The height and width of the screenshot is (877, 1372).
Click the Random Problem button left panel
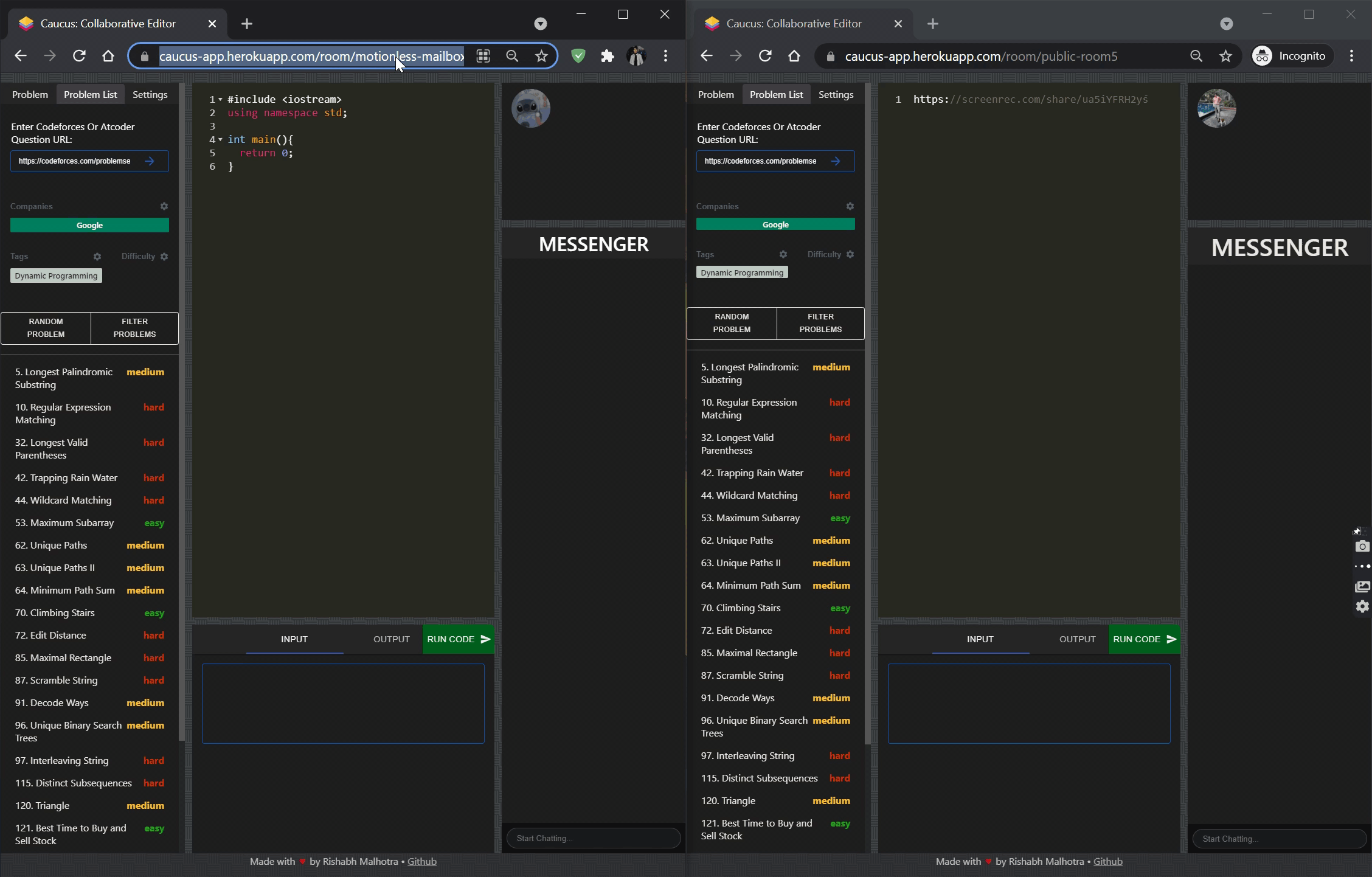pyautogui.click(x=45, y=327)
